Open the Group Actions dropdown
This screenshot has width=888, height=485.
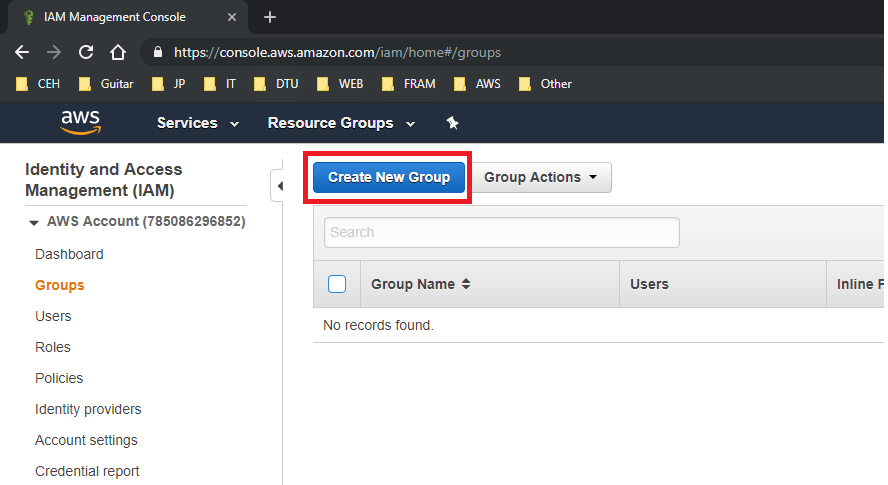(540, 177)
